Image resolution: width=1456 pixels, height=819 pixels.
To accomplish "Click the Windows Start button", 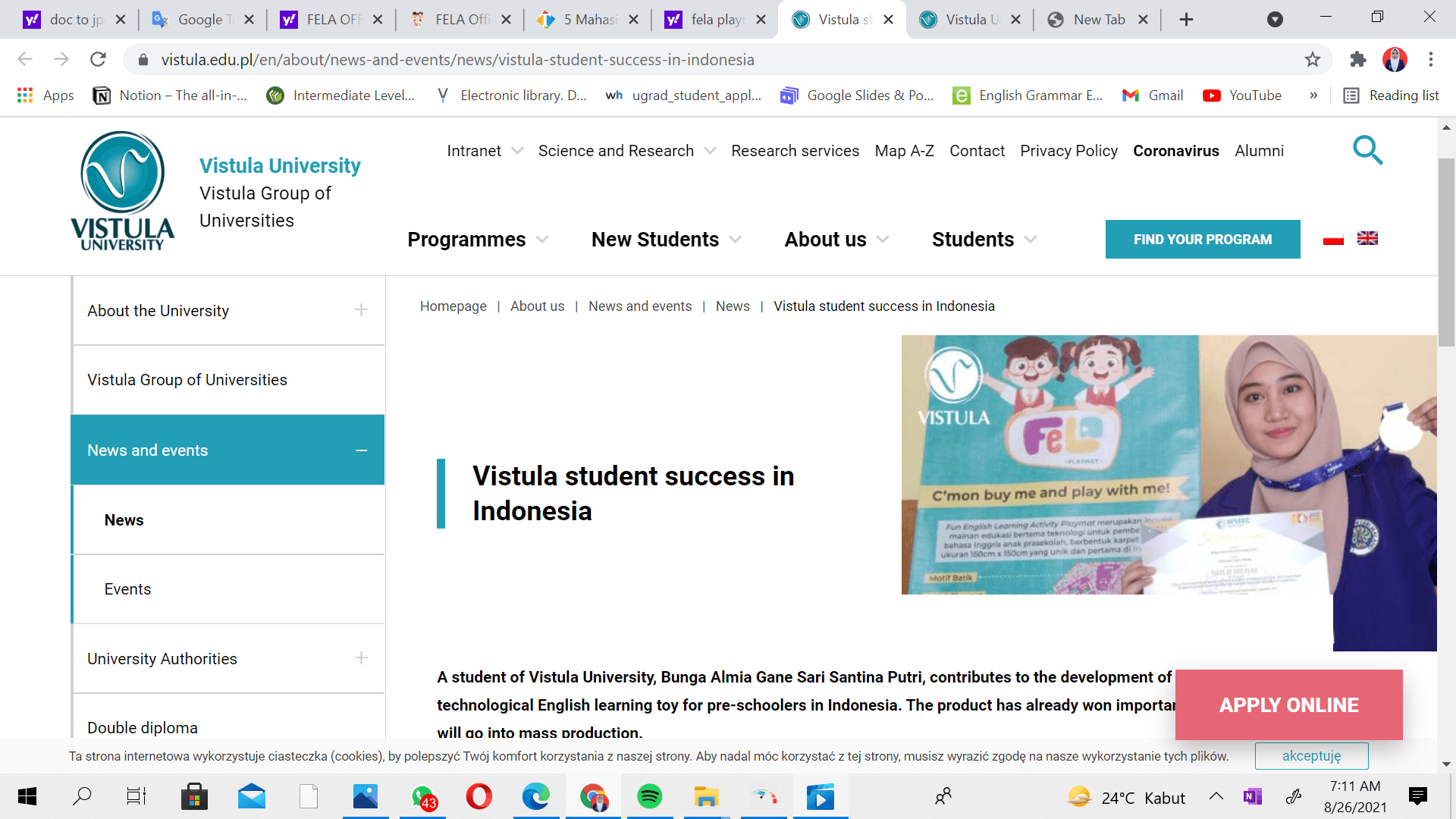I will 27,796.
